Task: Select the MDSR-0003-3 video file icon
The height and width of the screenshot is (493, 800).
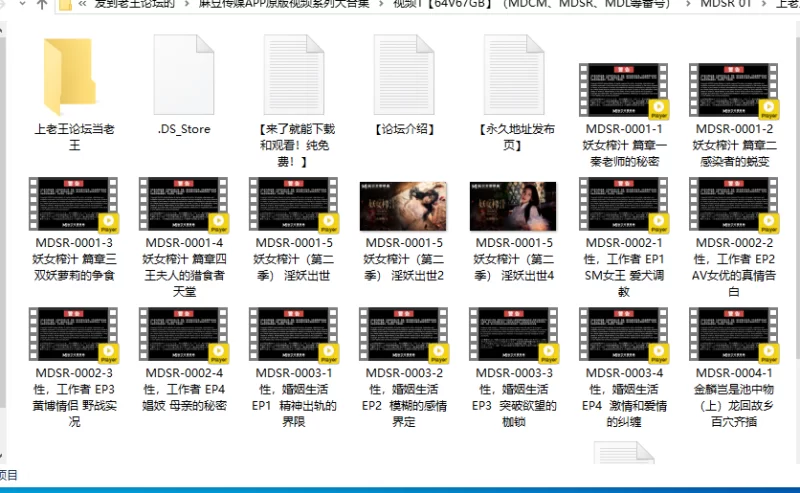Action: (x=514, y=335)
